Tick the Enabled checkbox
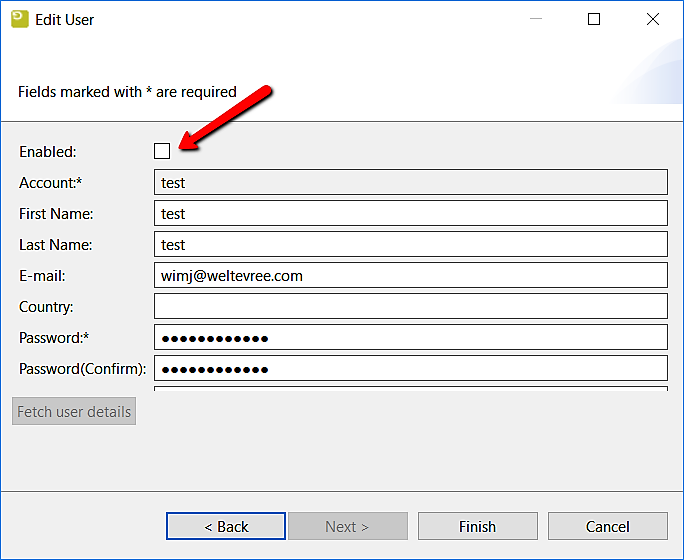This screenshot has height=560, width=684. pyautogui.click(x=162, y=151)
